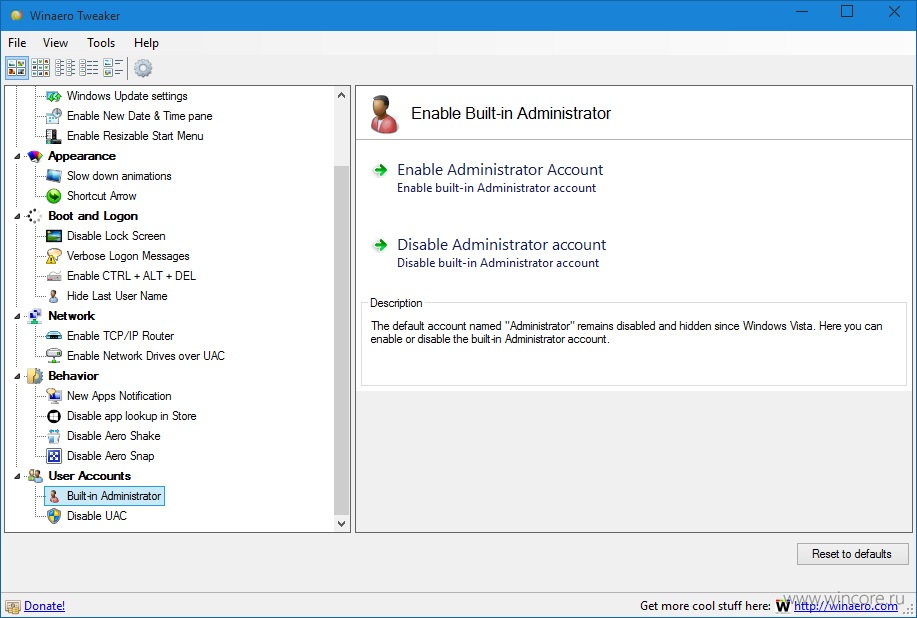Click the Behavior category icon
The height and width of the screenshot is (618, 917).
tap(35, 376)
